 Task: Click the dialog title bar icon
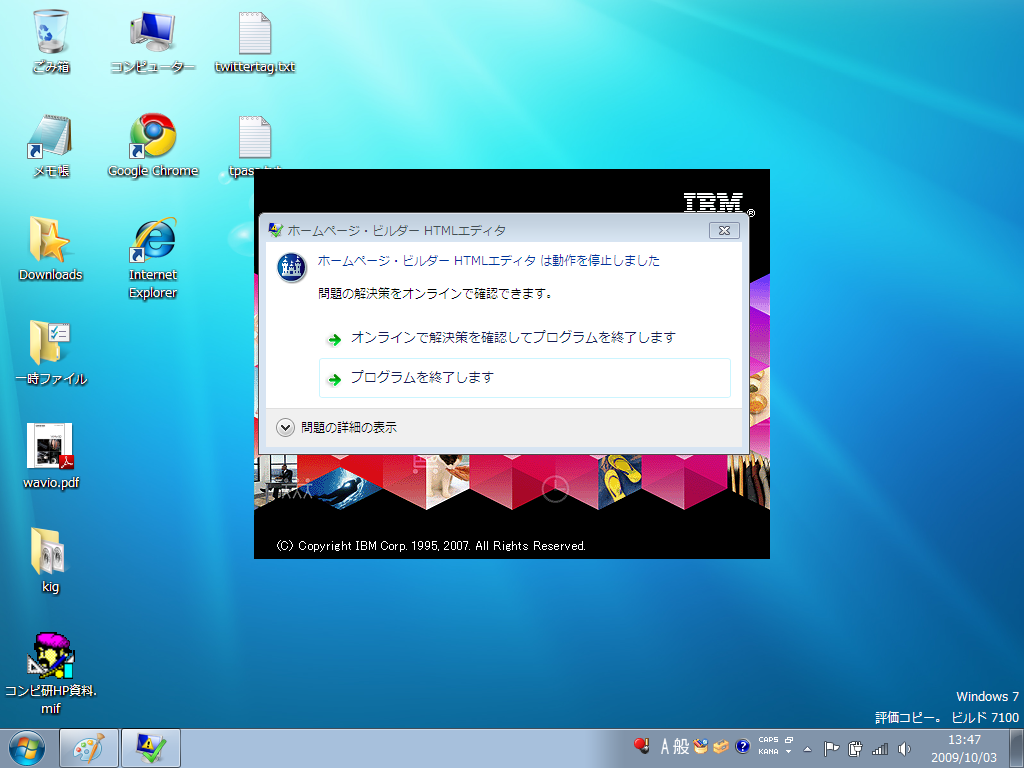pos(276,231)
